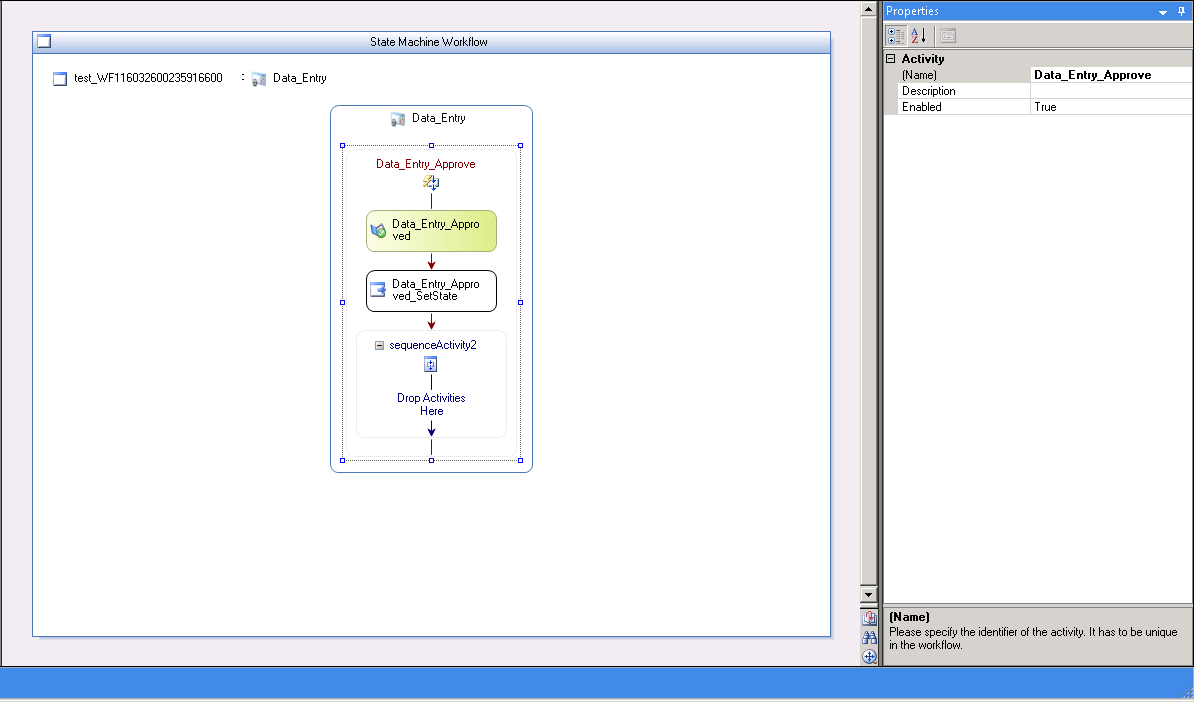Viewport: 1194px width, 702px height.
Task: Collapse sequenceActivity2 with the minus box
Action: pyautogui.click(x=379, y=345)
